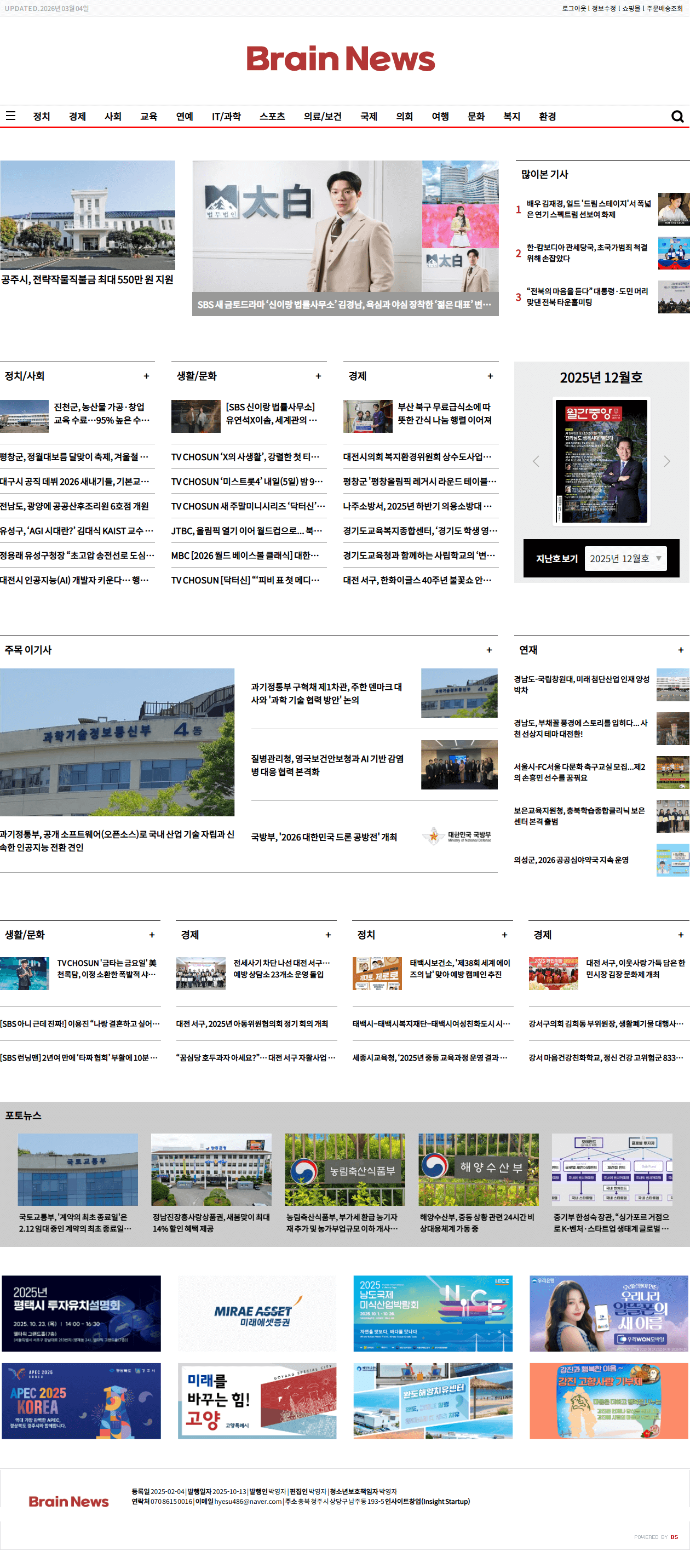Click the Brain News header logo
Image resolution: width=690 pixels, height=1568 pixels.
pyautogui.click(x=340, y=59)
